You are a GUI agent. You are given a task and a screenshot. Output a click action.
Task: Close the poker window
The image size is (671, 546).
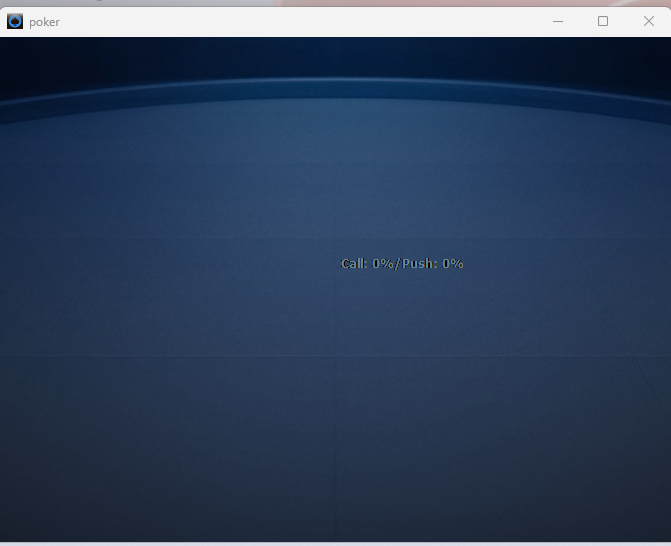coord(648,21)
